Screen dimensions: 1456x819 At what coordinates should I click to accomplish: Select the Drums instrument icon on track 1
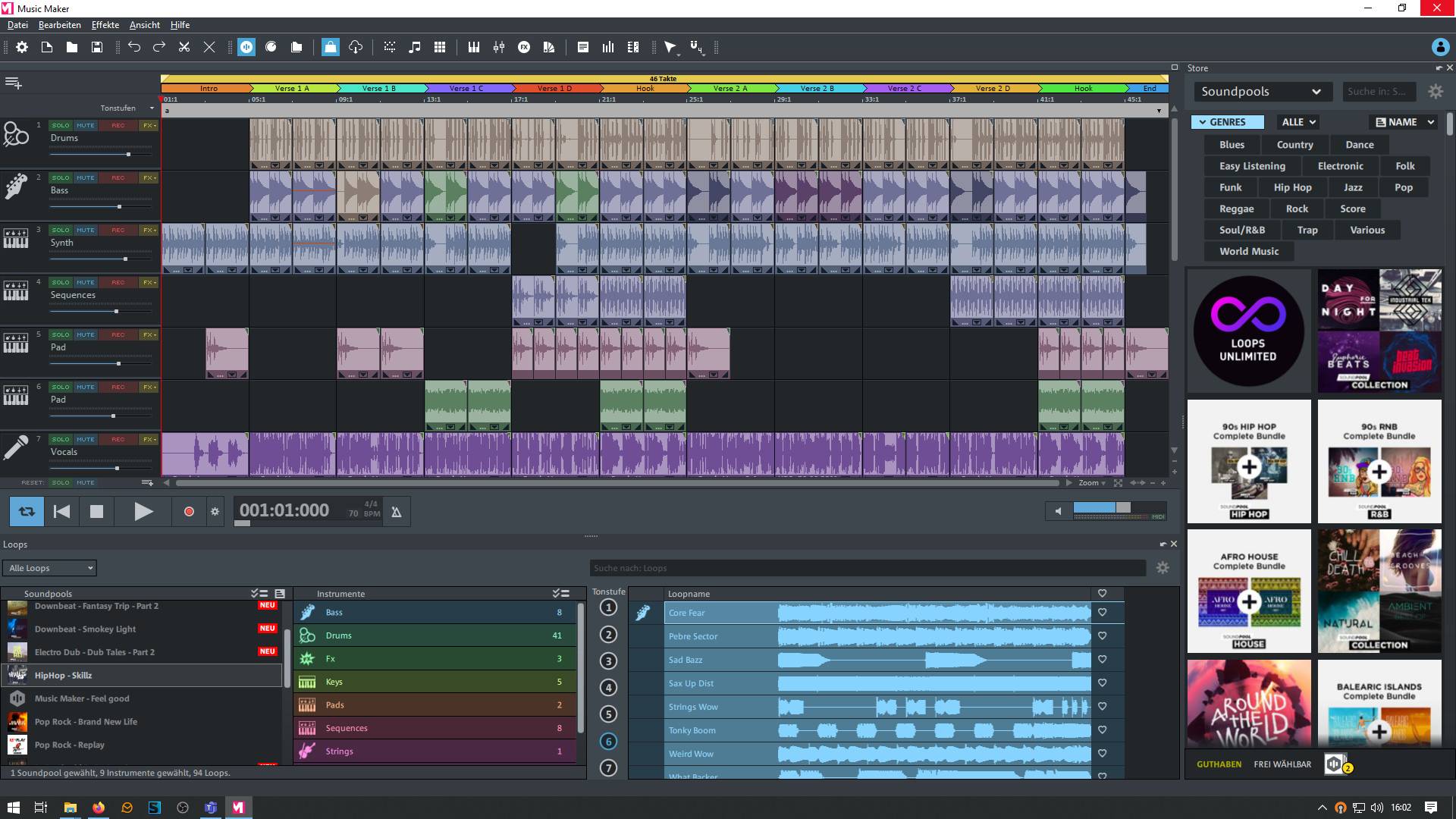(x=17, y=135)
